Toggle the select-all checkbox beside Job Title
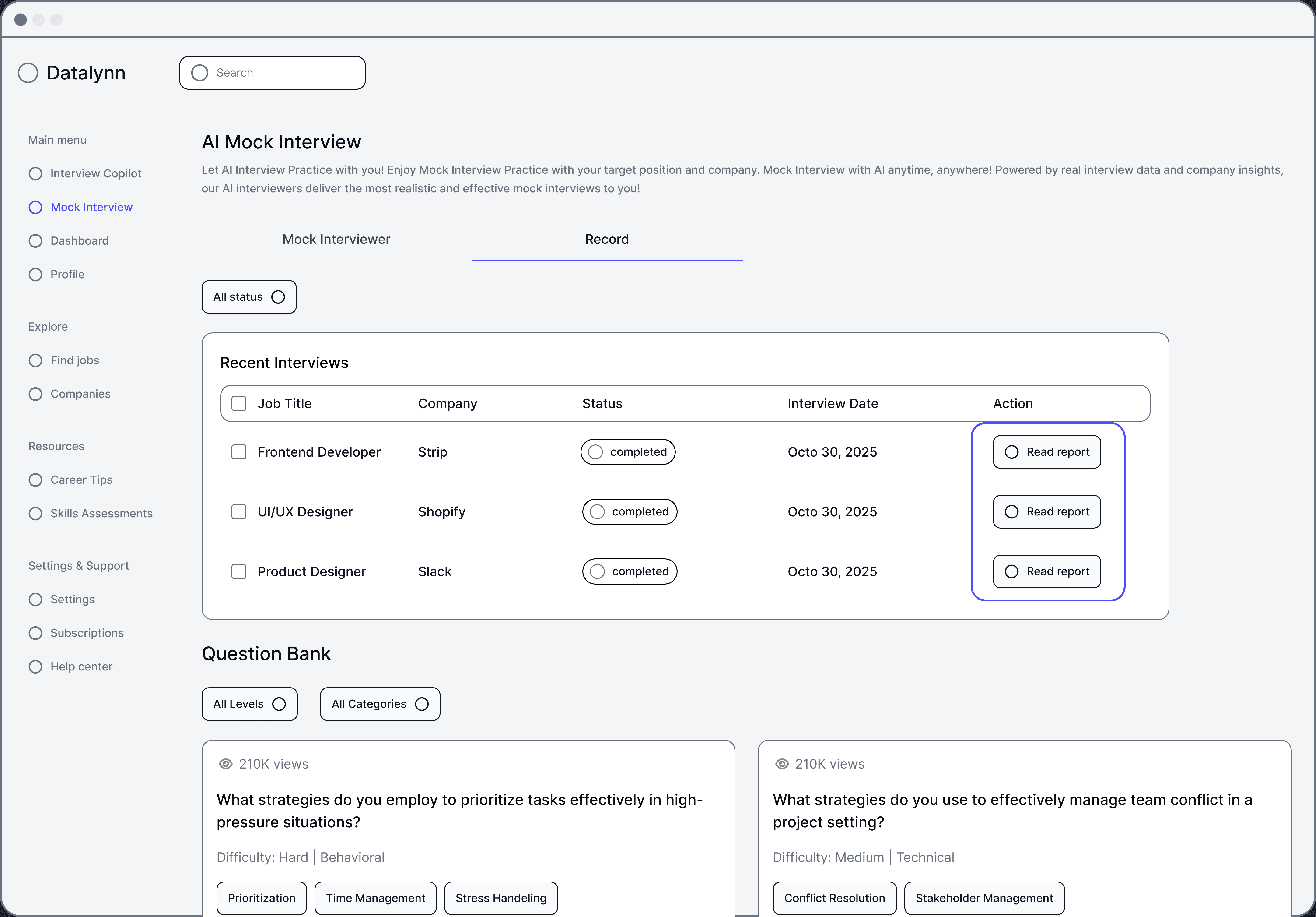Screen dimensions: 1316x917 coord(239,404)
